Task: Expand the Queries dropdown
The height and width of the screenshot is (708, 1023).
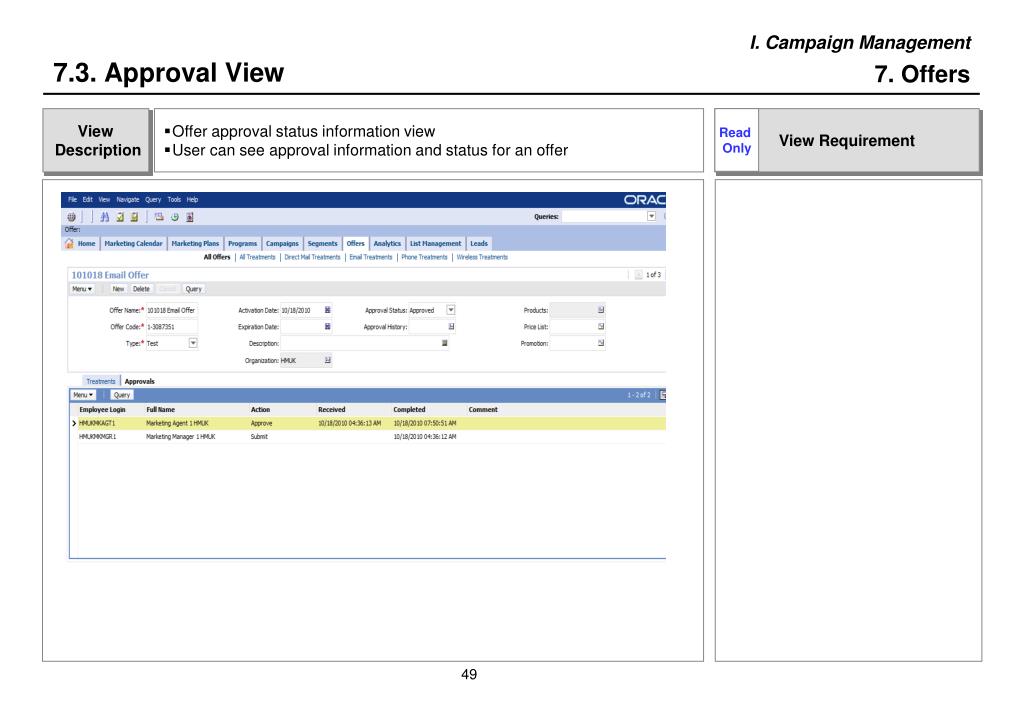Action: (651, 216)
